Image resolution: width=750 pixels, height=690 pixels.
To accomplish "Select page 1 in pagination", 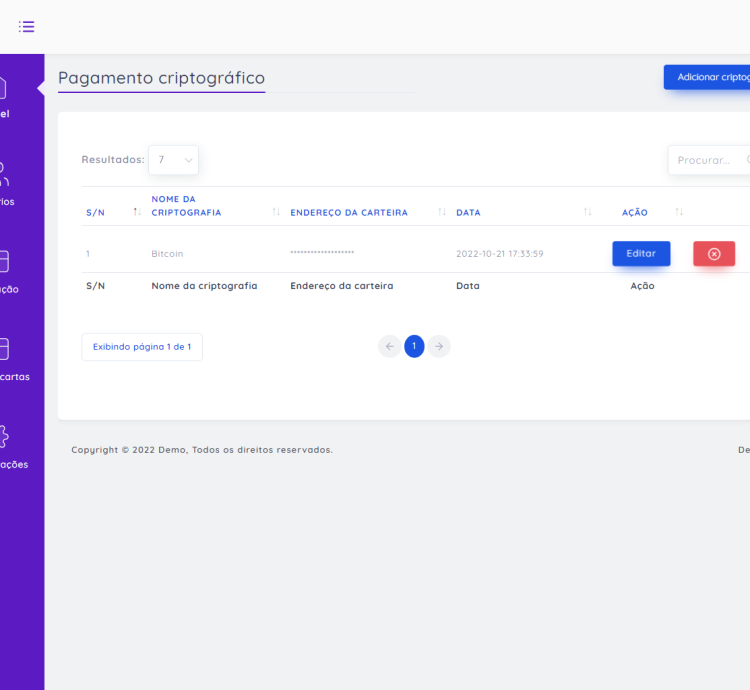I will click(x=414, y=346).
